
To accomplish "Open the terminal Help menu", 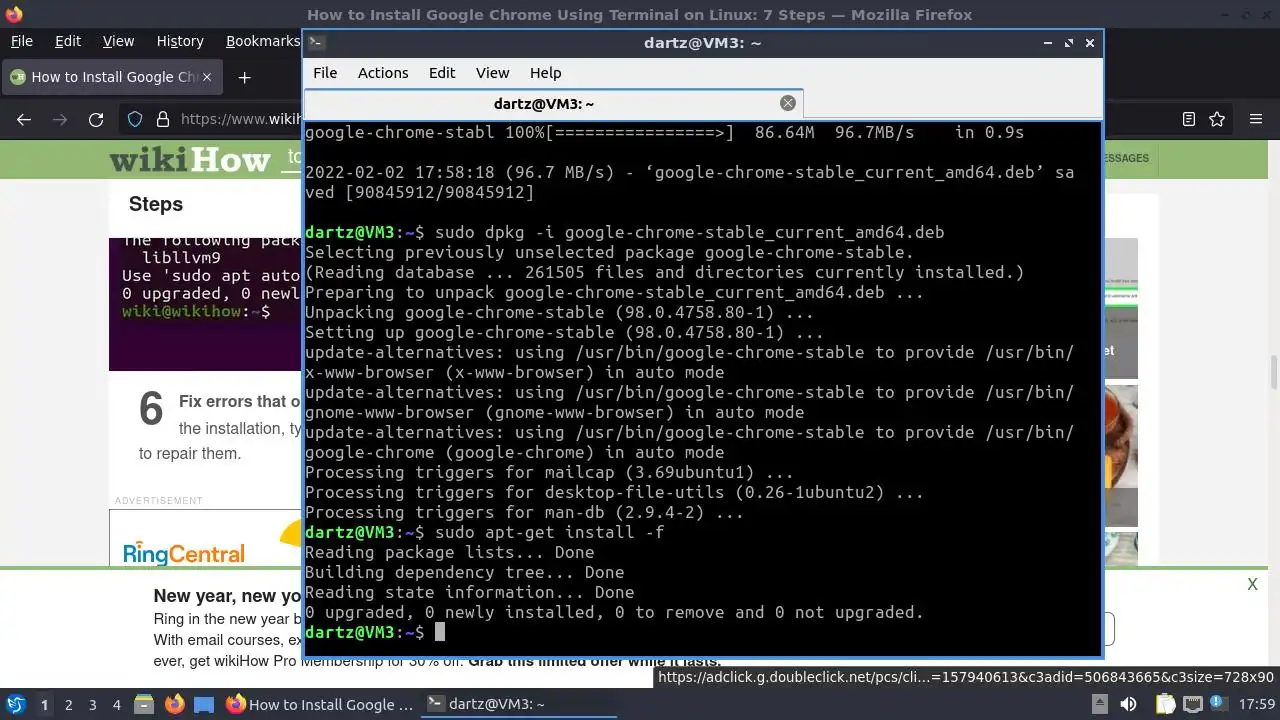I will tap(545, 73).
